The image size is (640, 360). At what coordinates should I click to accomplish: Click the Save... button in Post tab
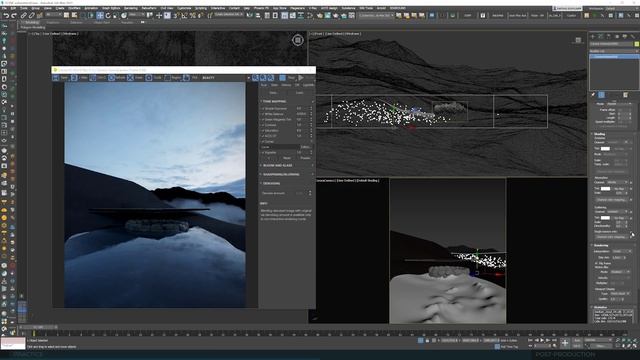tap(273, 93)
